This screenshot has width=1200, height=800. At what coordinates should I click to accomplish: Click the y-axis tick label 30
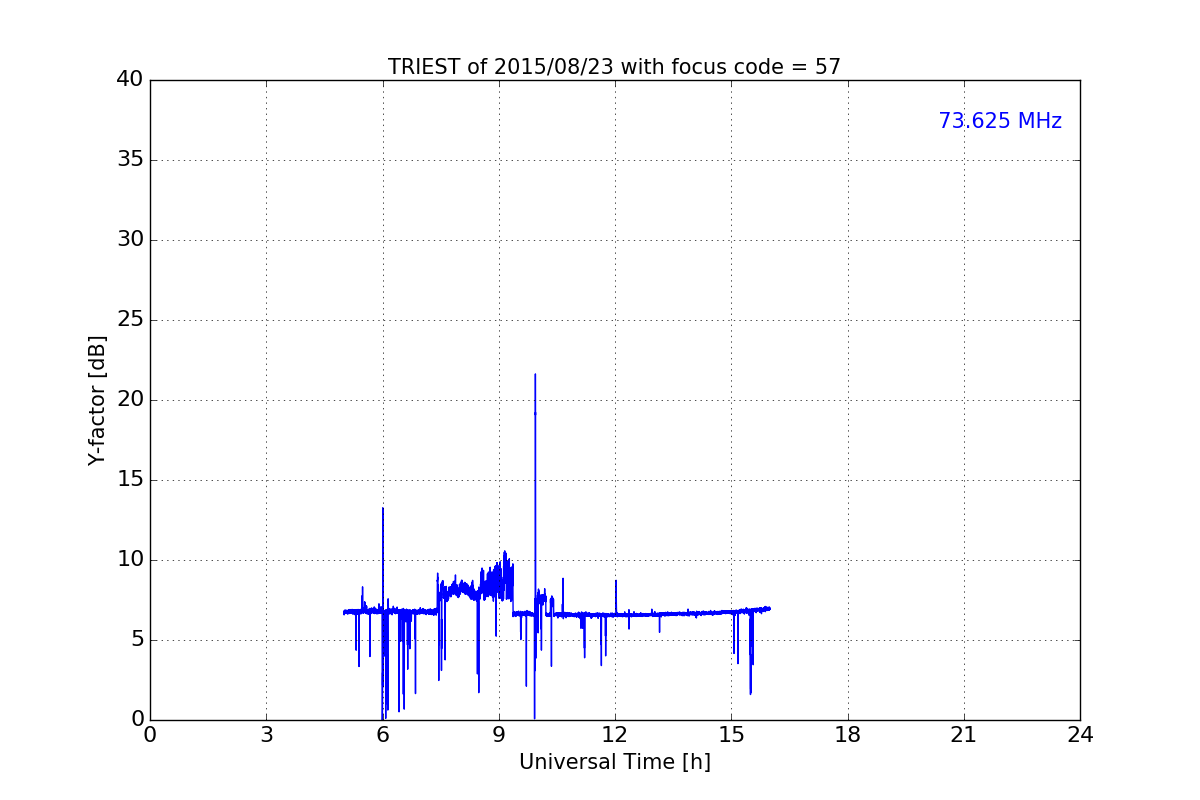pyautogui.click(x=129, y=240)
